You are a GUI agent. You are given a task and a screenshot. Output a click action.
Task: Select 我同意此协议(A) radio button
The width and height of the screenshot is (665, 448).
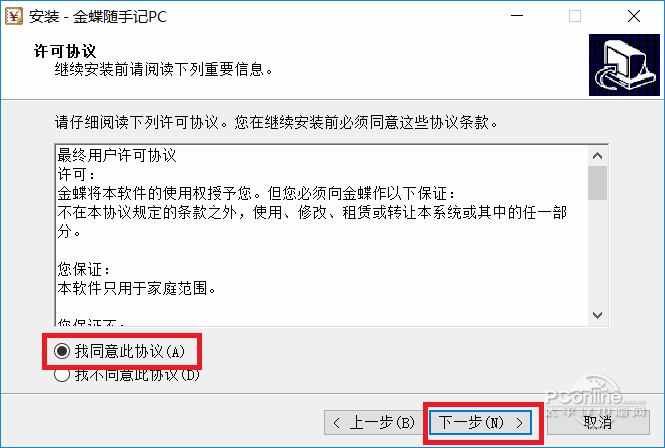62,351
